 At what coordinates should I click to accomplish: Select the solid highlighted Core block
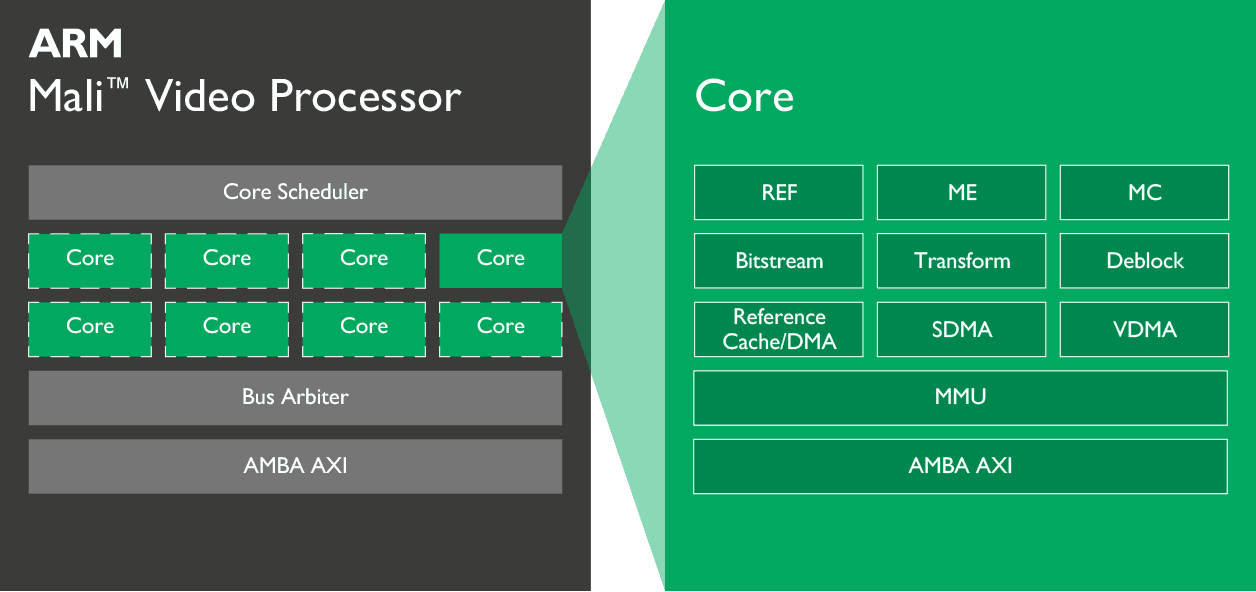click(501, 260)
